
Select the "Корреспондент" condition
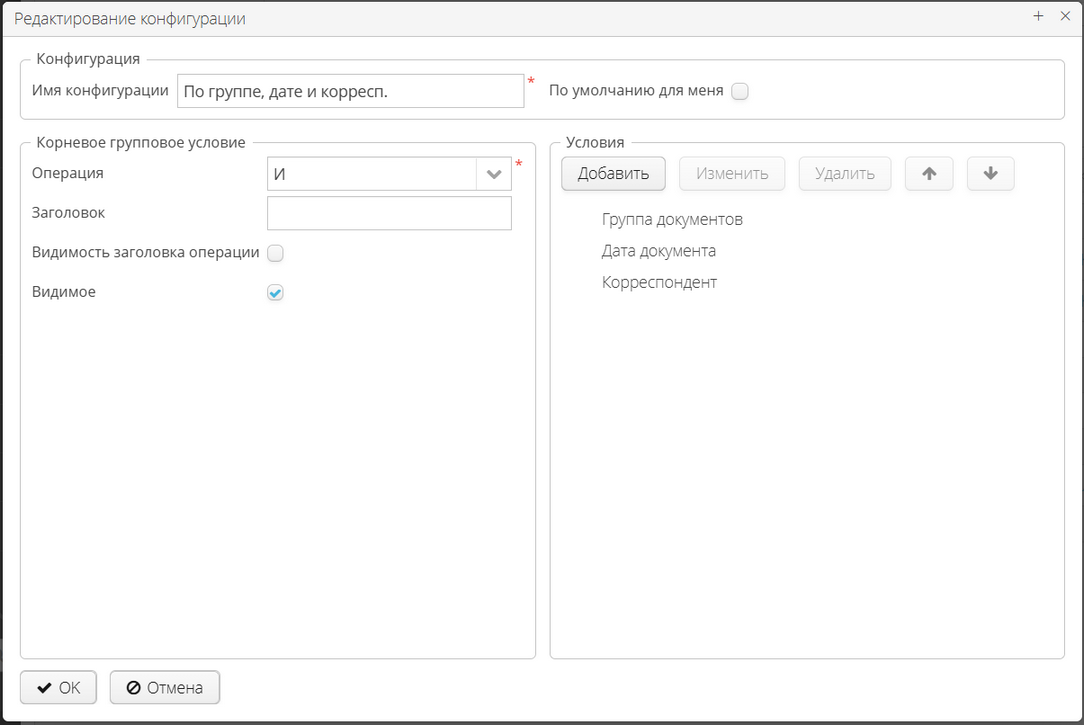tap(659, 282)
